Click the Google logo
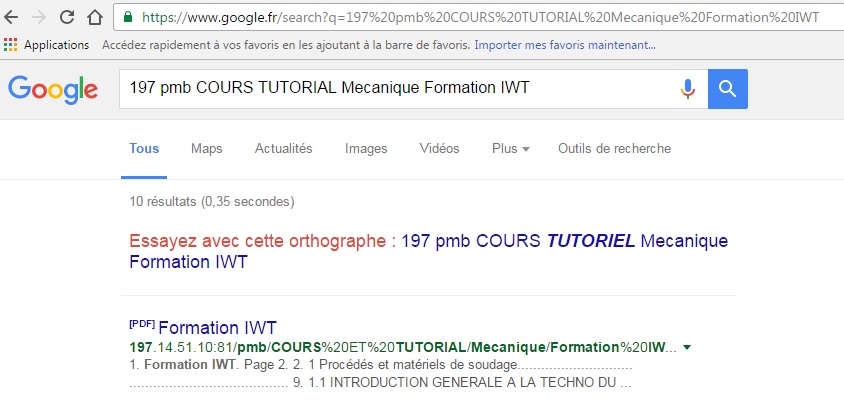 coord(53,89)
